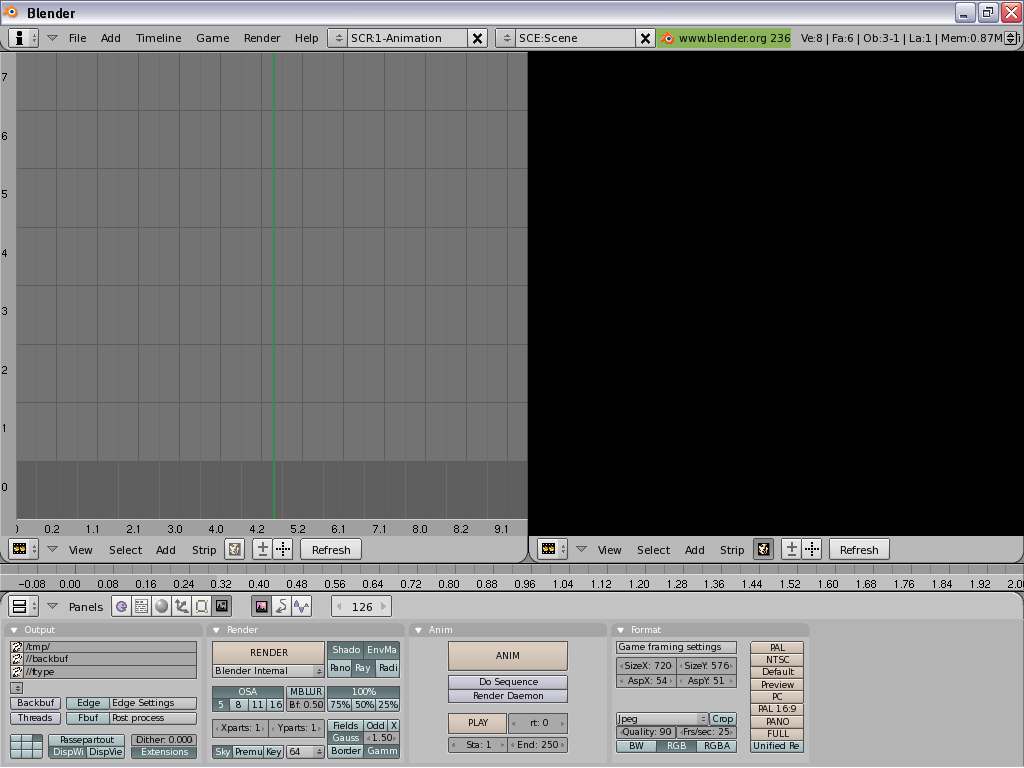
Task: Open the Shading buttons sphere icon
Action: (161, 606)
